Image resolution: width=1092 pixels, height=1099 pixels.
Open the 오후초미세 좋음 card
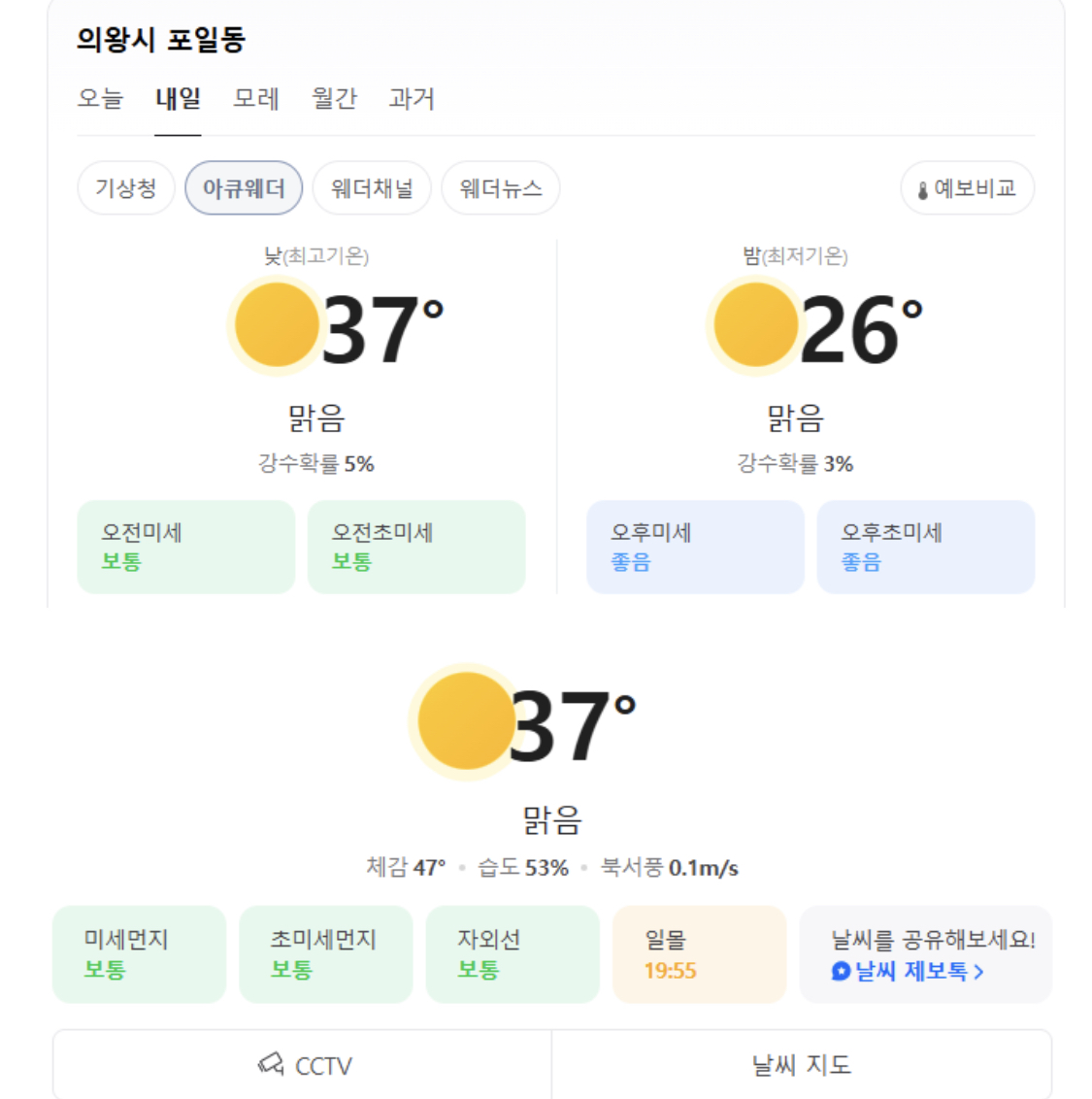[925, 547]
